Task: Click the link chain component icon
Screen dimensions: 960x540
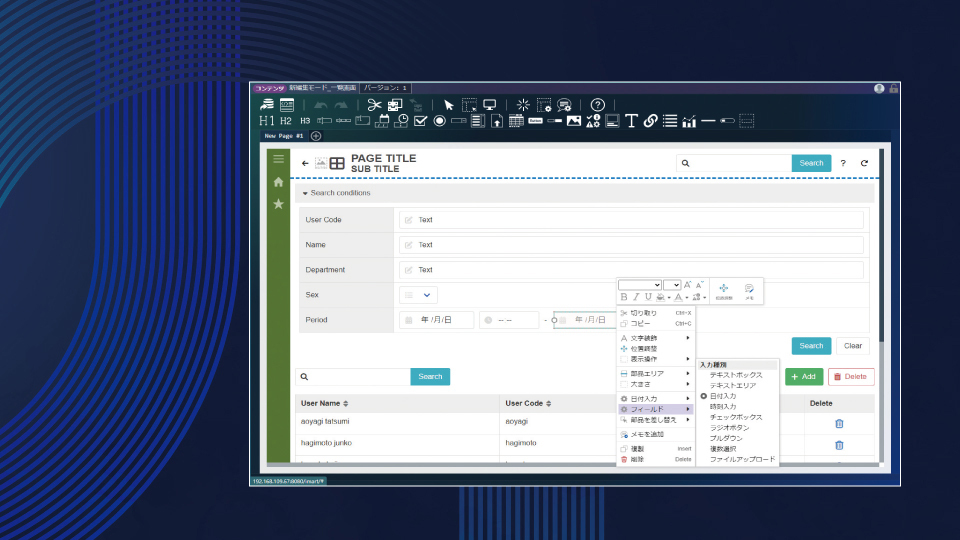Action: [650, 121]
